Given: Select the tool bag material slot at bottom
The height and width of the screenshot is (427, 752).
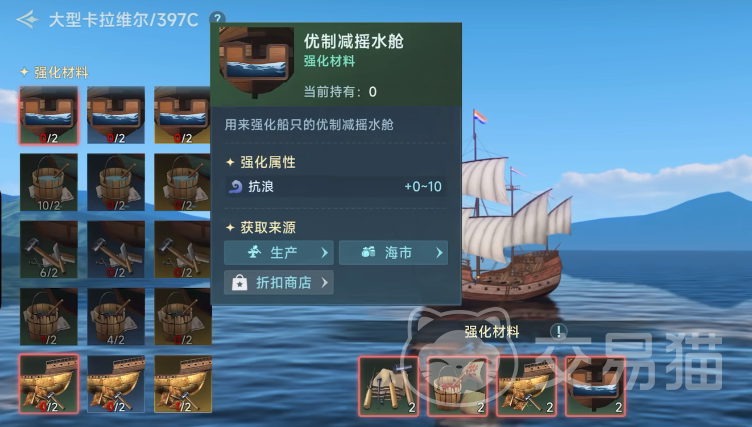Looking at the screenshot, I should coord(388,386).
